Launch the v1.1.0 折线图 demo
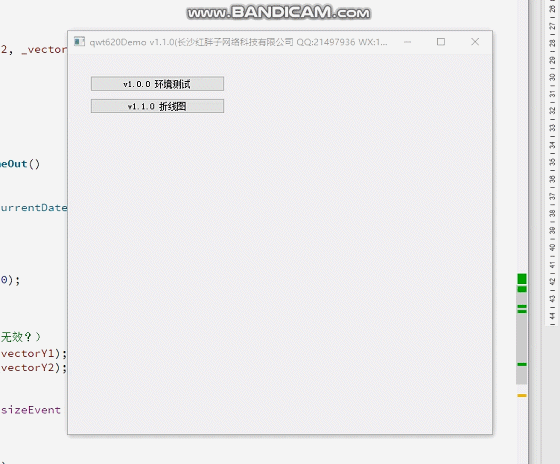 (x=157, y=106)
